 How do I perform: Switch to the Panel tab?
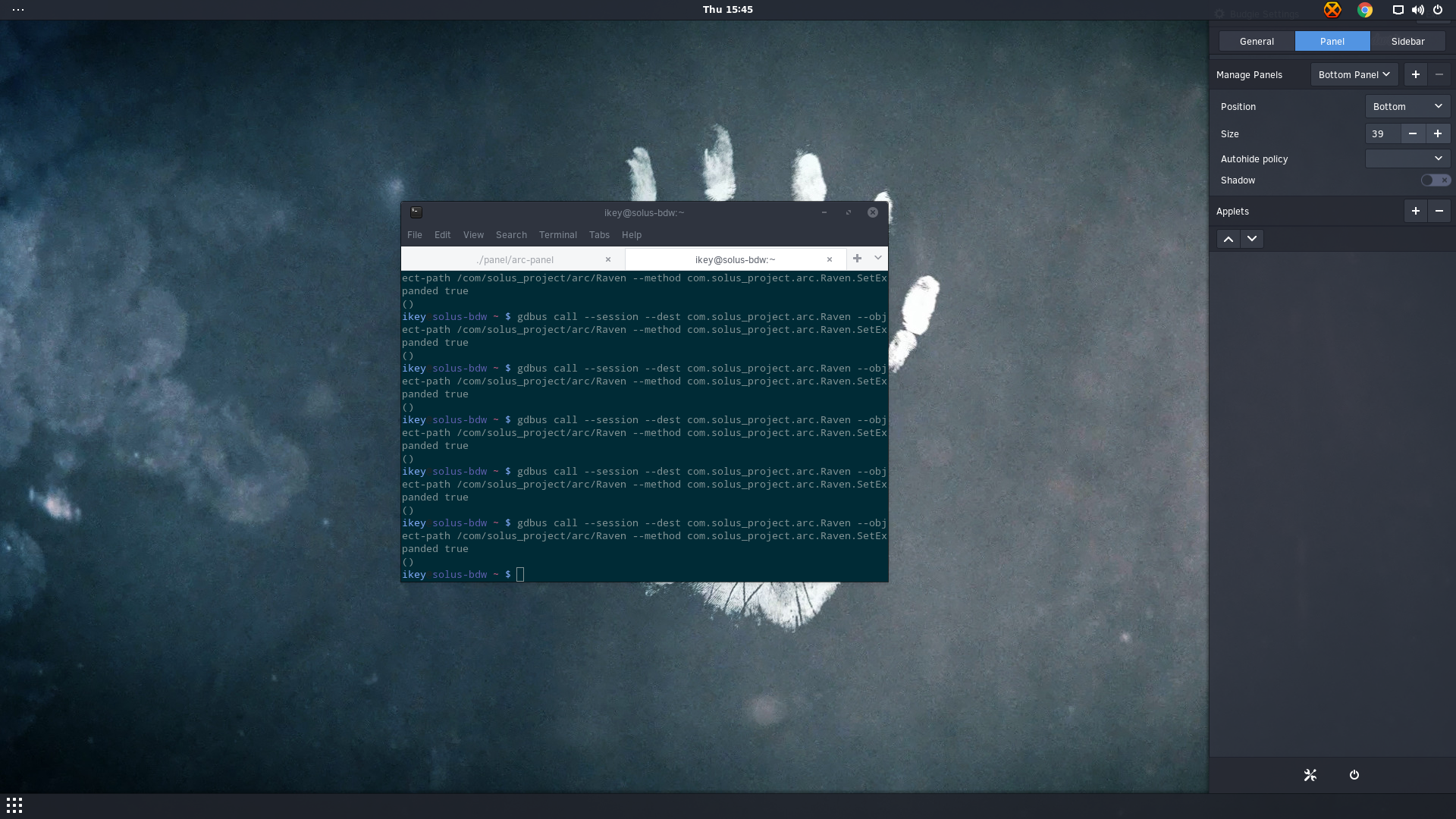[x=1332, y=41]
